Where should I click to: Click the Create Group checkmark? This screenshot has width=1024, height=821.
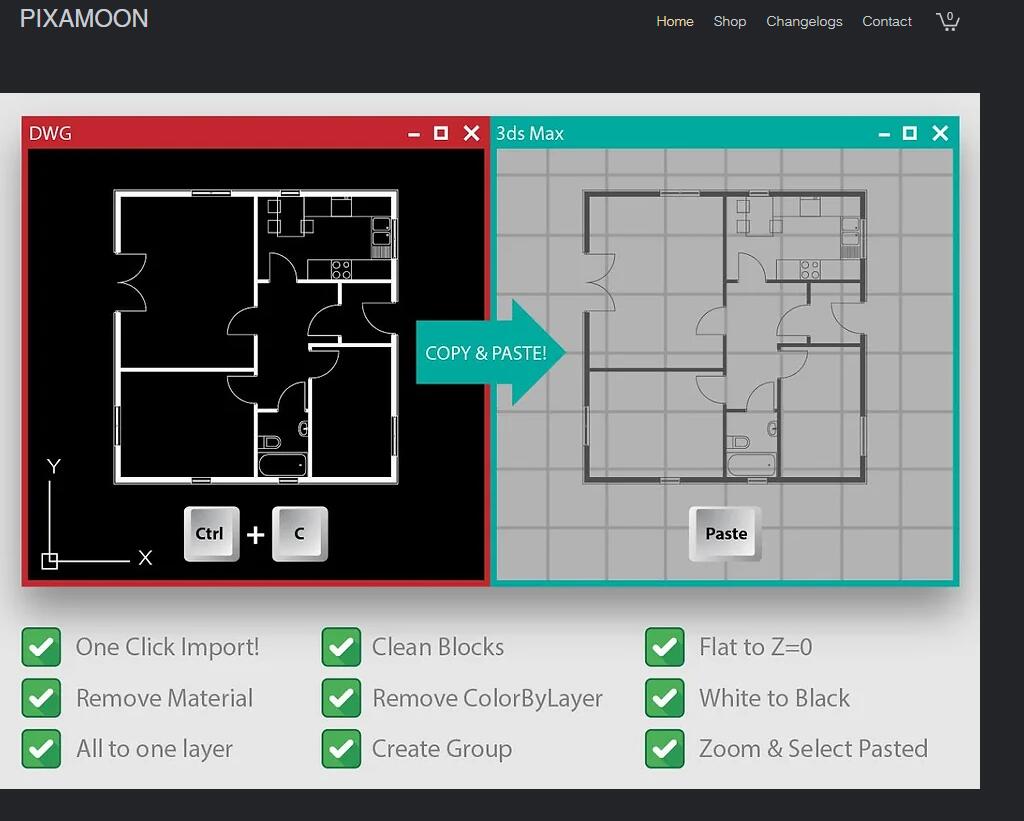pos(341,749)
